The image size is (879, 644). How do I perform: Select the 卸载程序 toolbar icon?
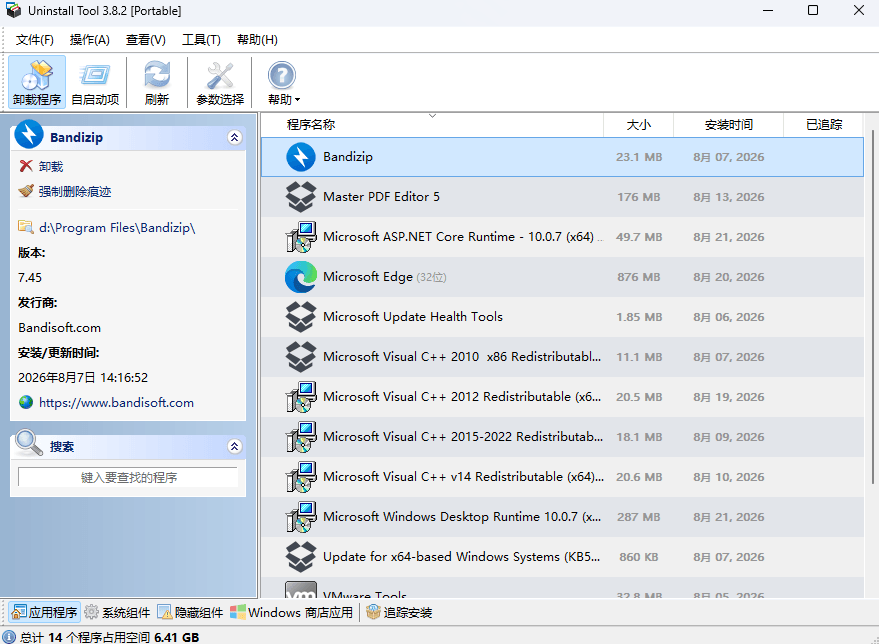pyautogui.click(x=37, y=82)
